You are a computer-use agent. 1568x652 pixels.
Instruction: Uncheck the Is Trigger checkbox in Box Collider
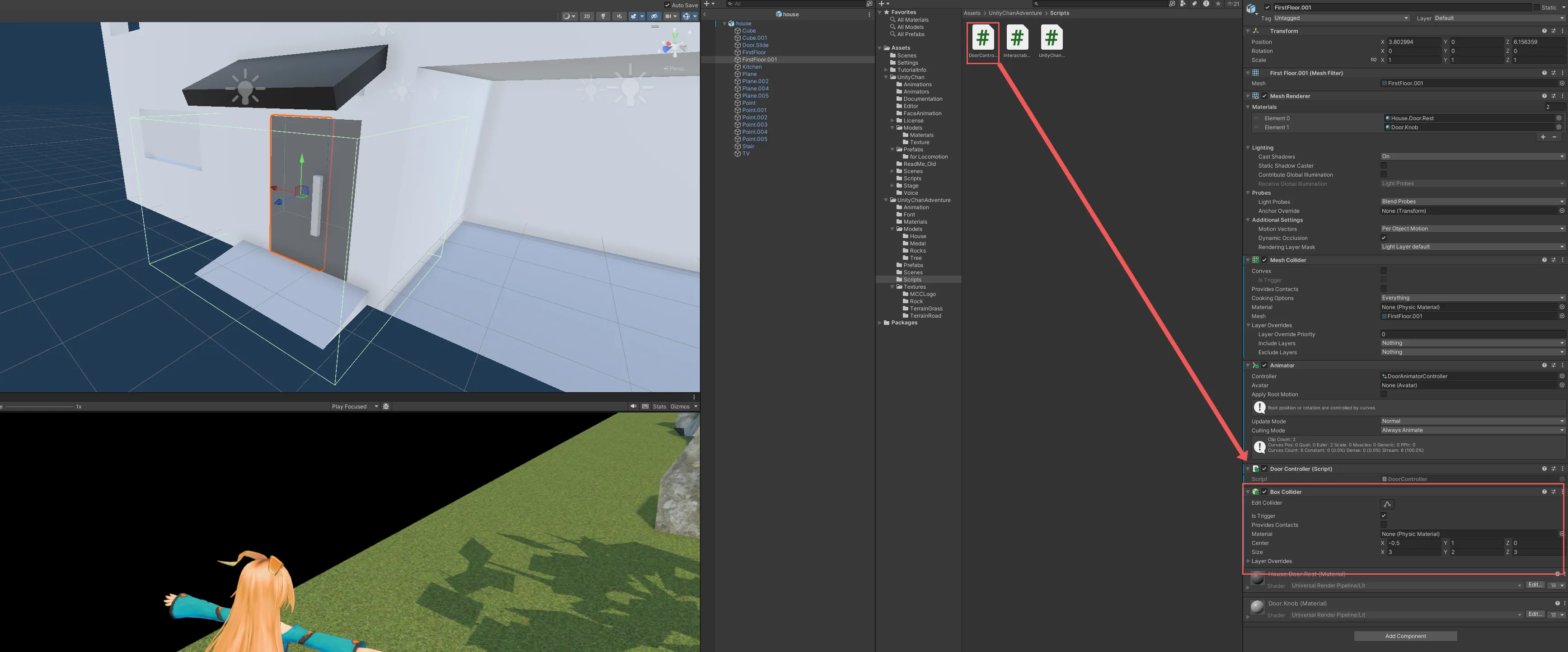click(1384, 516)
